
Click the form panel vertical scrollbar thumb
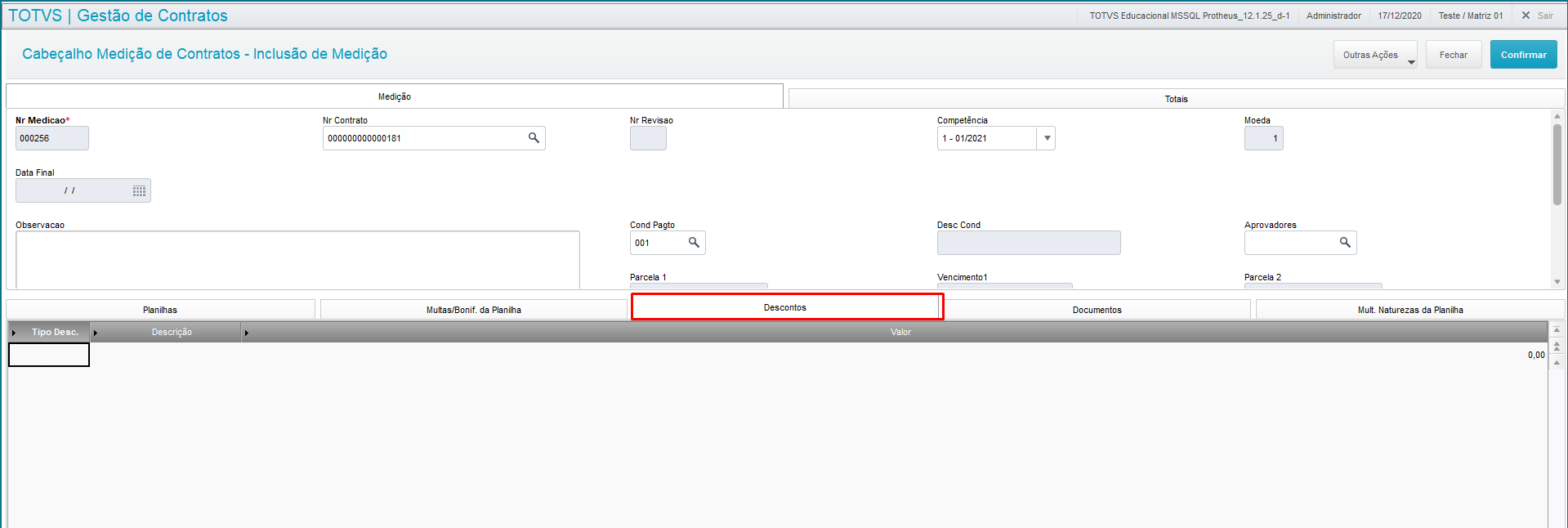[1557, 164]
